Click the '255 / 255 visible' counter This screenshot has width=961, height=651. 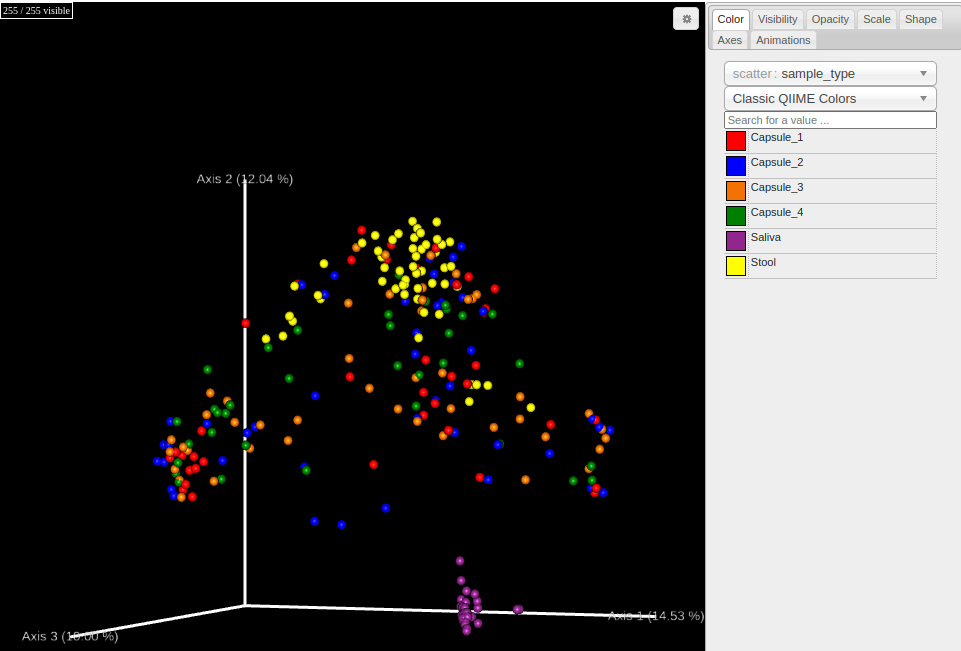click(36, 10)
